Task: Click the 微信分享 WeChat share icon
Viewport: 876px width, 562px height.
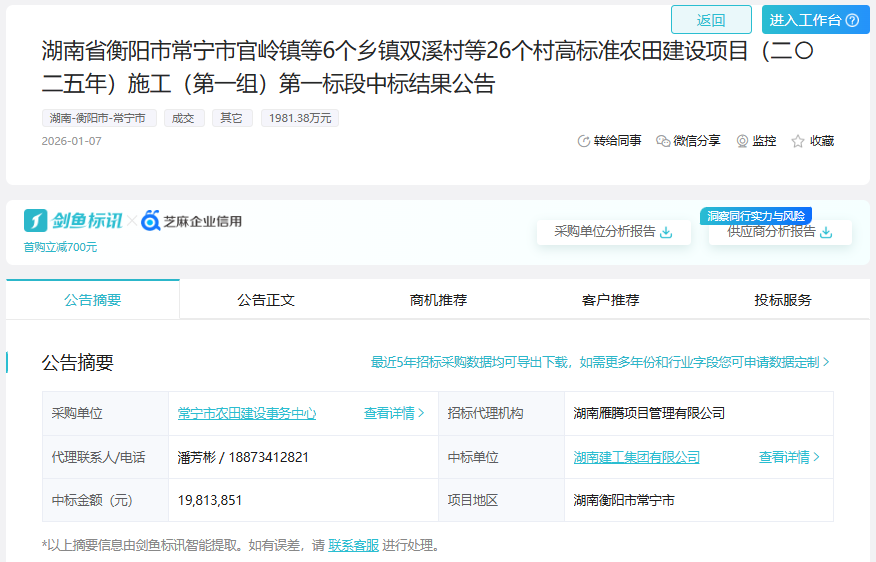Action: (x=663, y=141)
